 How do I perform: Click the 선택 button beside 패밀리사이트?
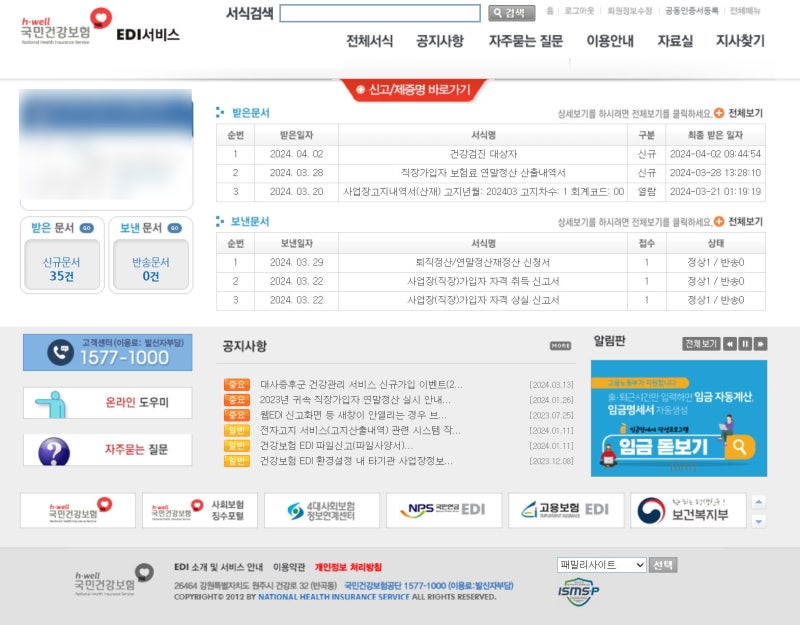click(x=663, y=565)
